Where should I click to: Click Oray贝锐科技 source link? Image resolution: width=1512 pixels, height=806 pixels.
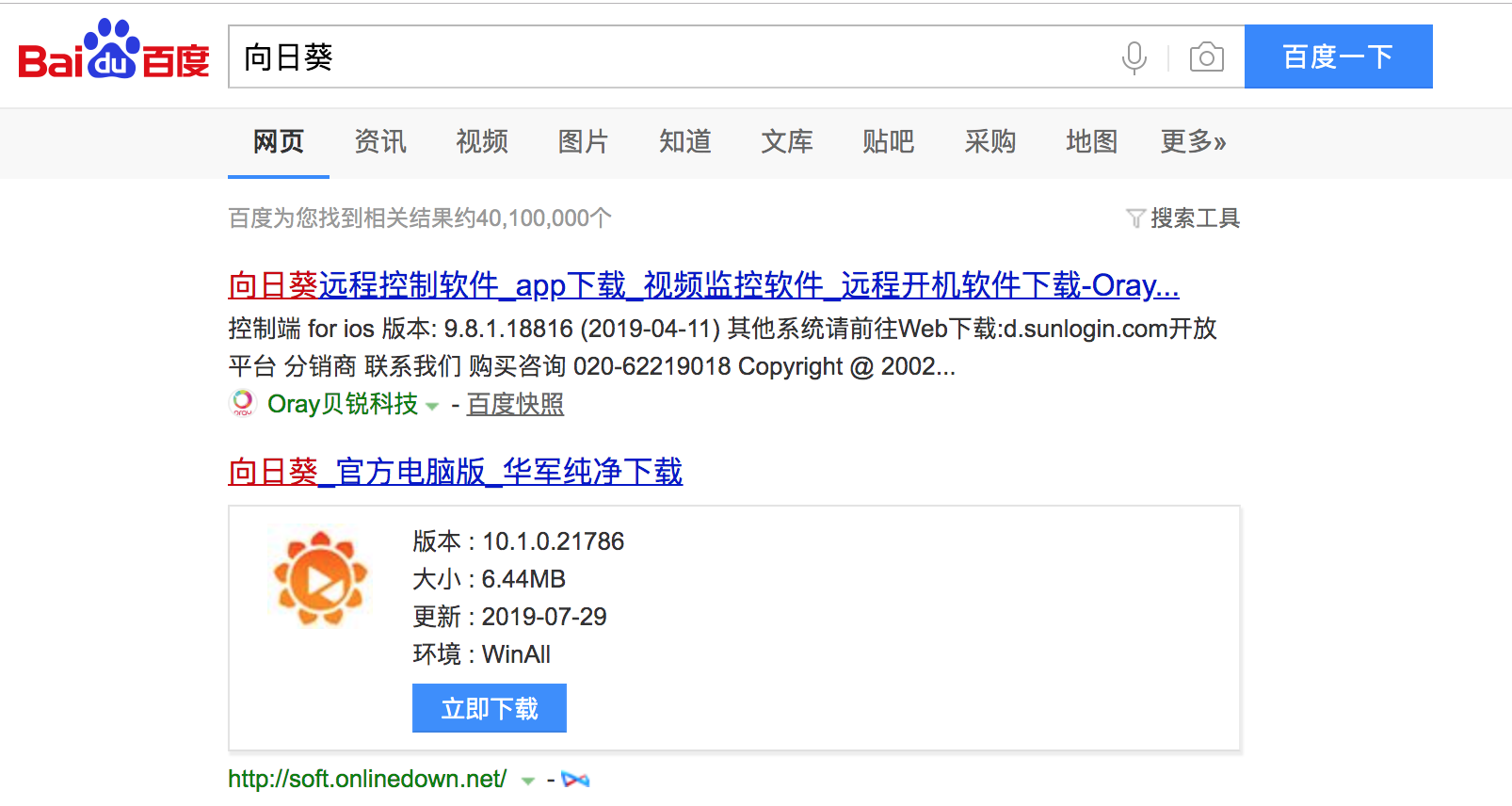coord(343,404)
